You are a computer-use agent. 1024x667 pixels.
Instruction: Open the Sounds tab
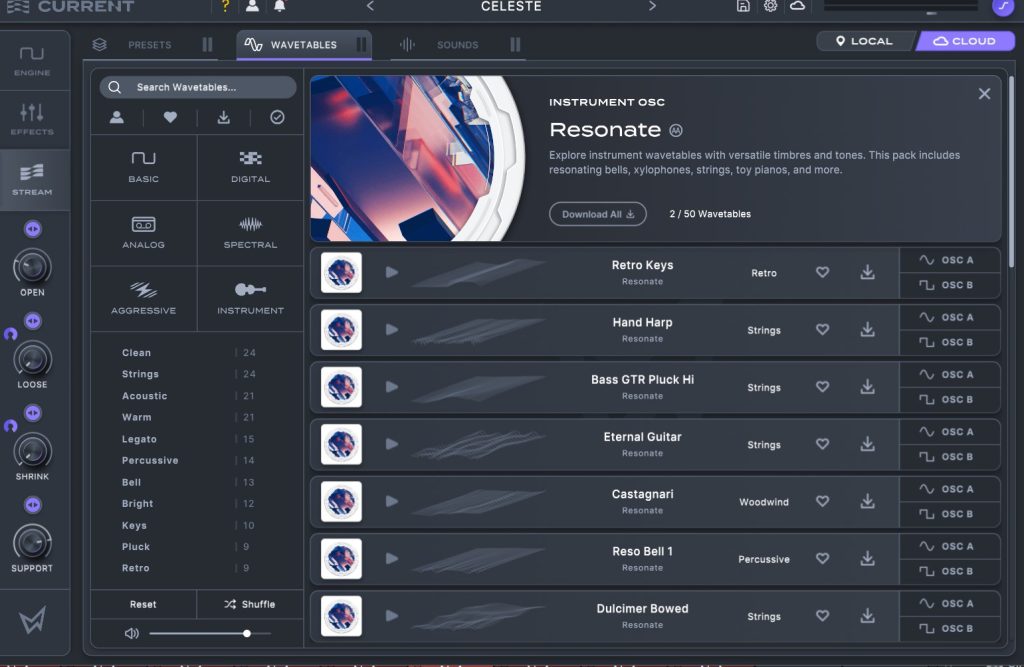click(x=457, y=45)
